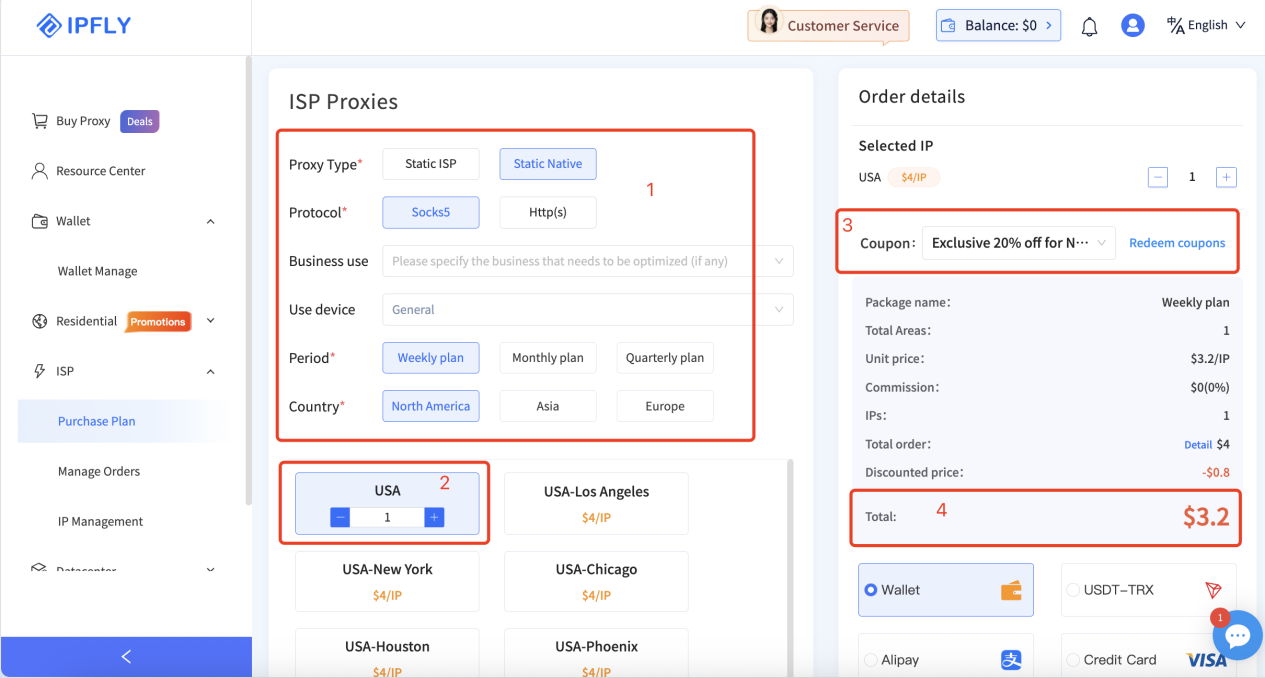Collapse sidebar using the left arrow bar

pos(126,657)
